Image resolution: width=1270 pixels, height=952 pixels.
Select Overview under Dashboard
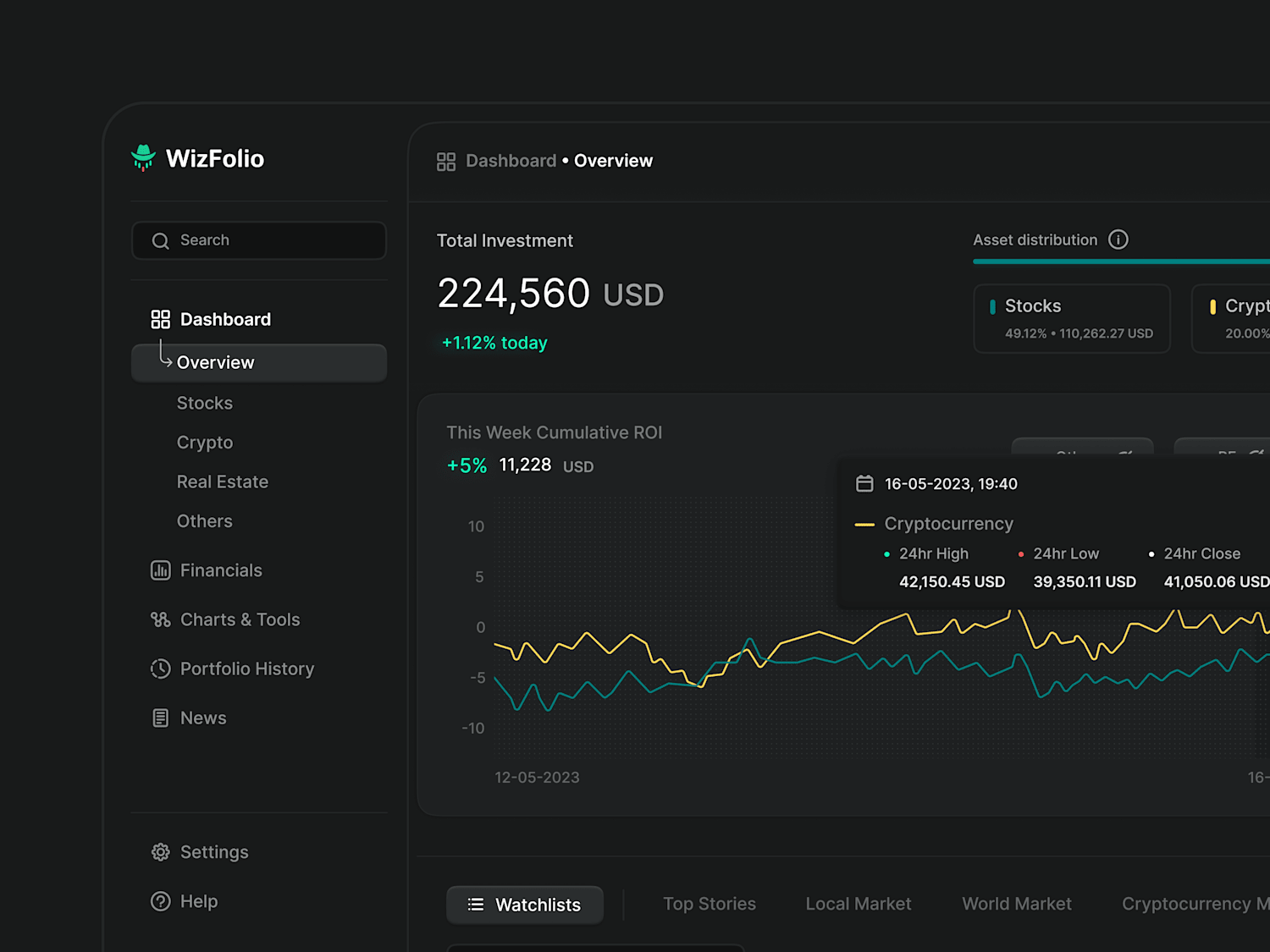pos(259,362)
